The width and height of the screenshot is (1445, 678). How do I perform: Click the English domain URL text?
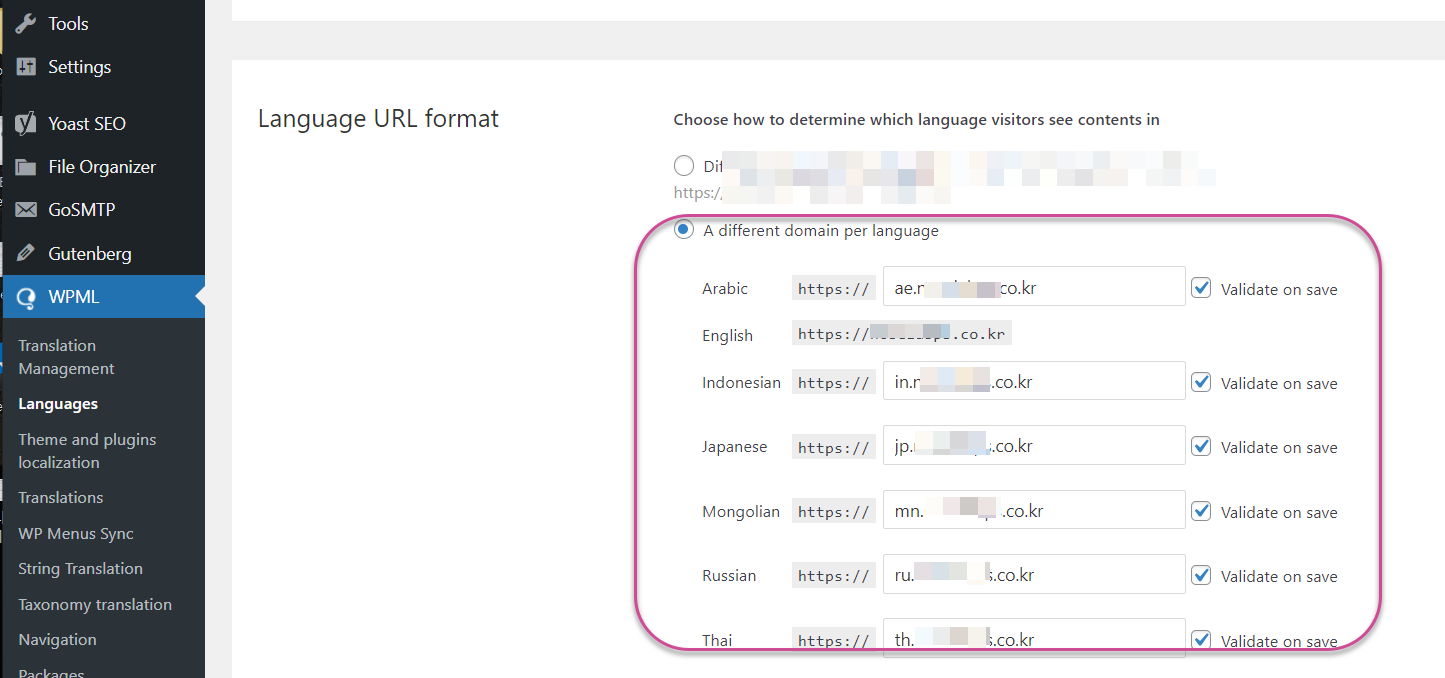point(902,334)
